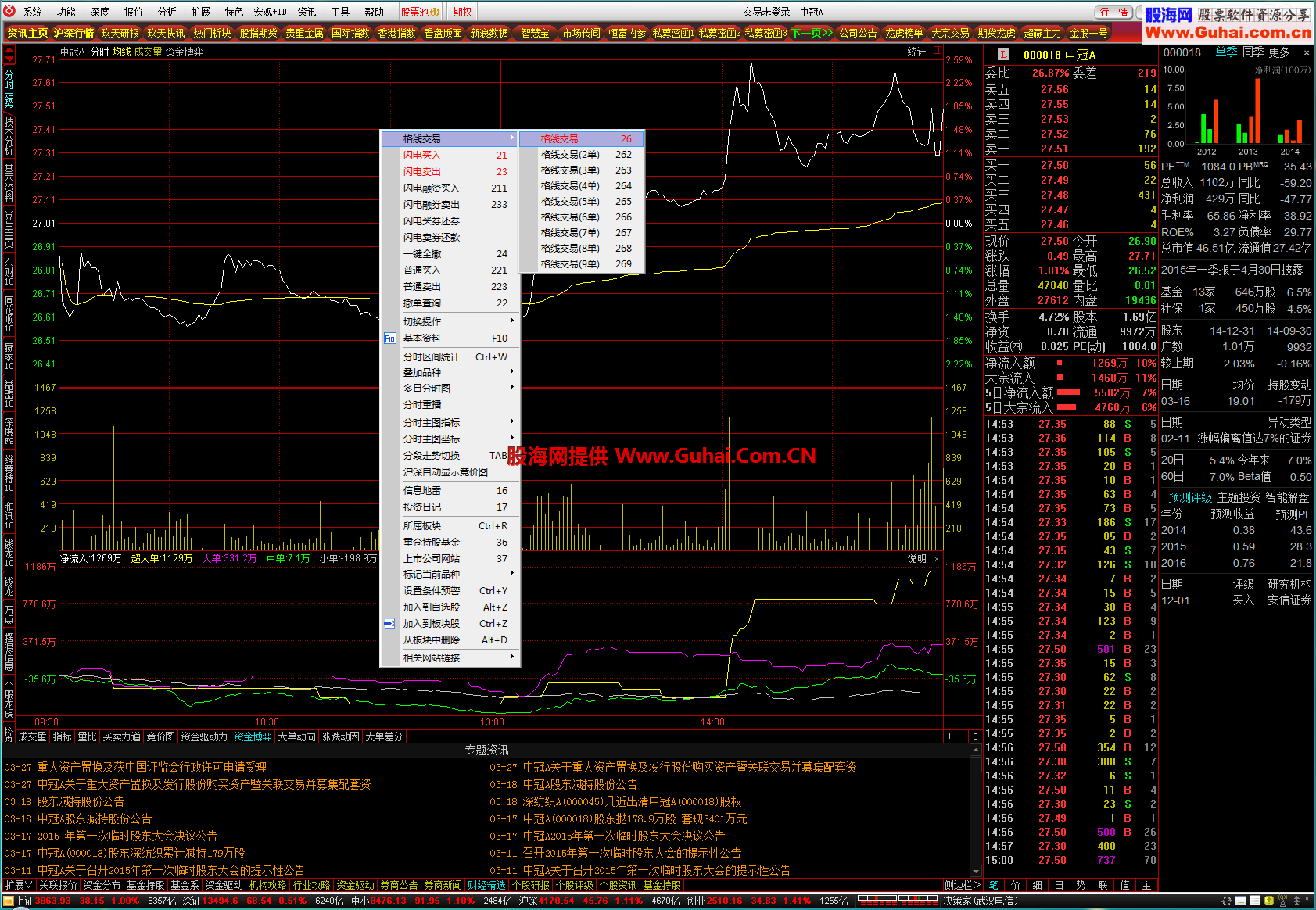
Task: Click the 股票池 button in the menu bar
Action: coord(420,12)
